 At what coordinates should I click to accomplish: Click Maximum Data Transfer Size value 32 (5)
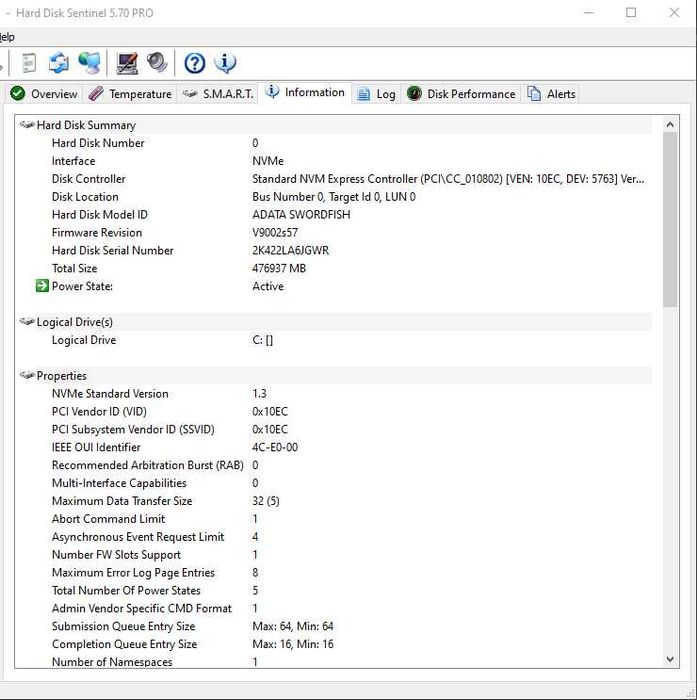[266, 500]
